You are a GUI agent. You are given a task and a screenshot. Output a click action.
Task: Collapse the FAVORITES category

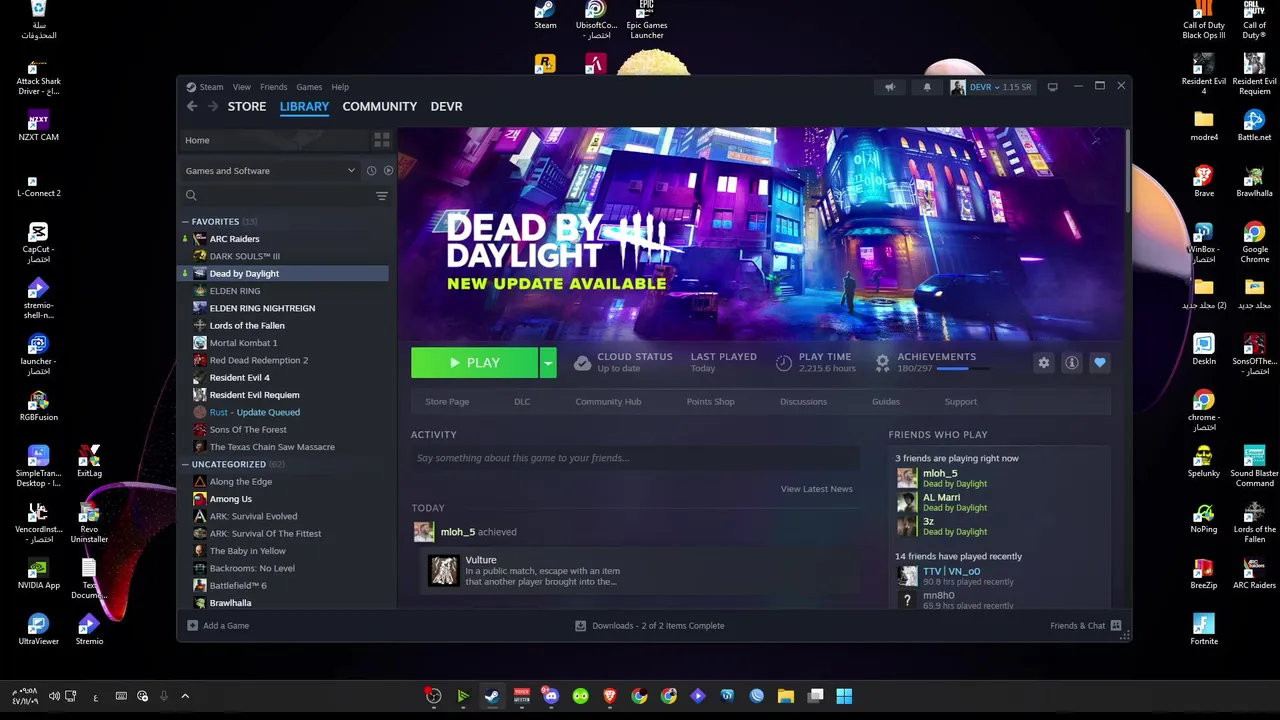coord(185,222)
